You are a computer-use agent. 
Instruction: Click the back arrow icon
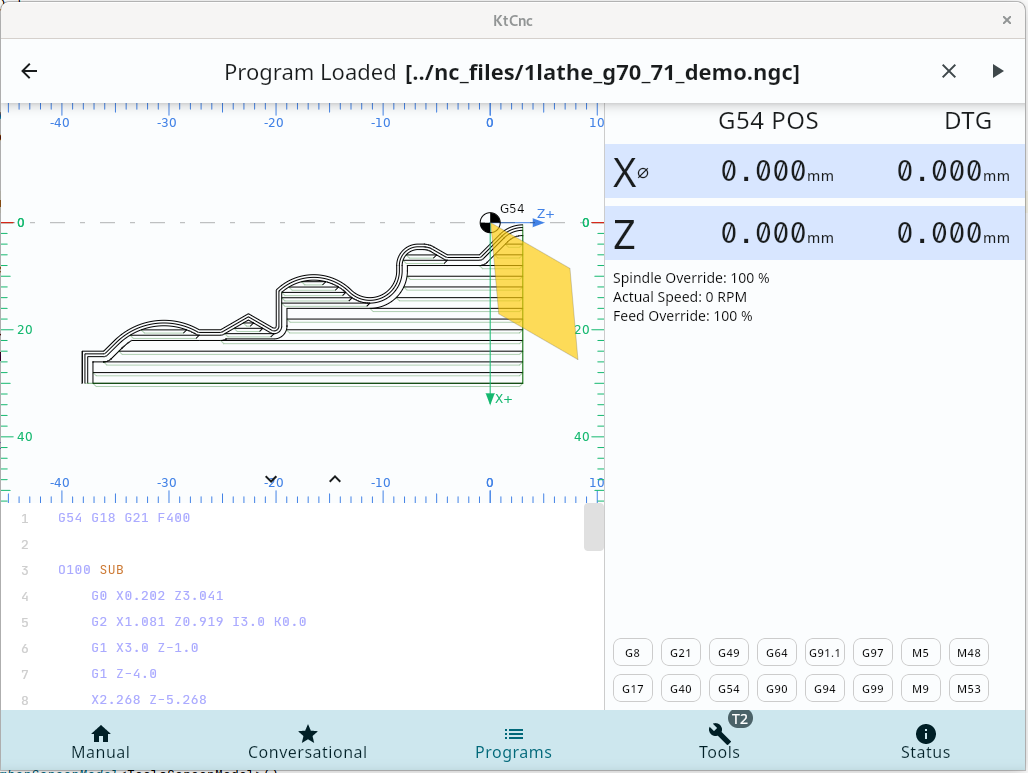[x=29, y=71]
